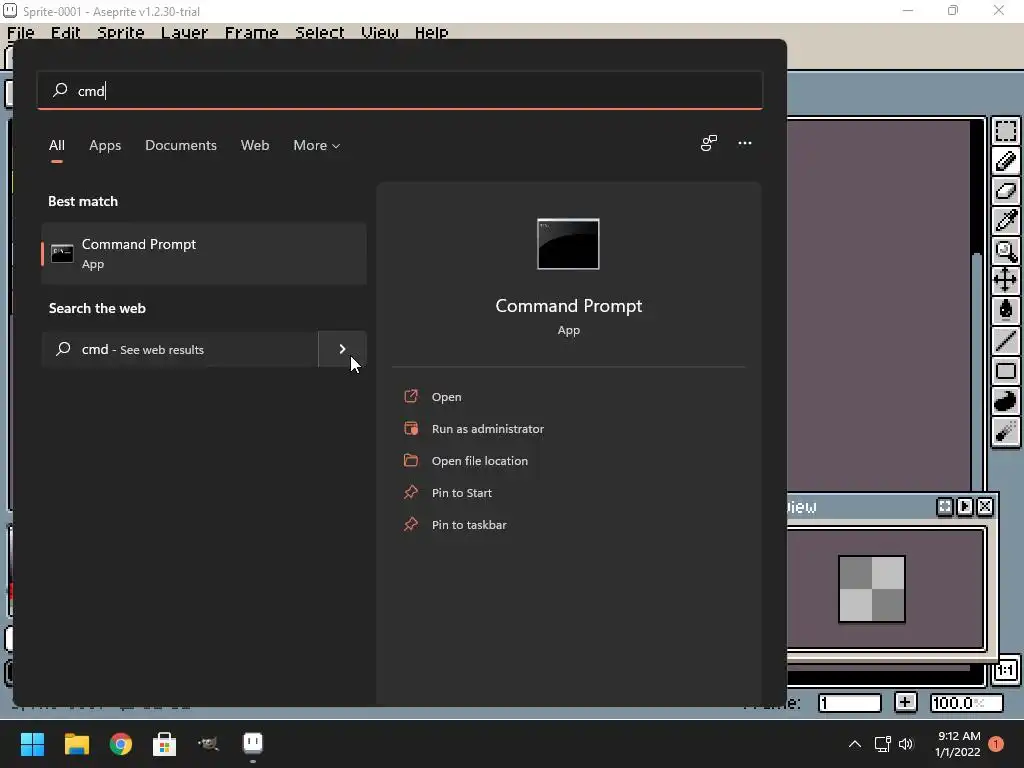Screen dimensions: 1024x768
Task: Open the Sprite menu in Aseprite
Action: coord(121,33)
